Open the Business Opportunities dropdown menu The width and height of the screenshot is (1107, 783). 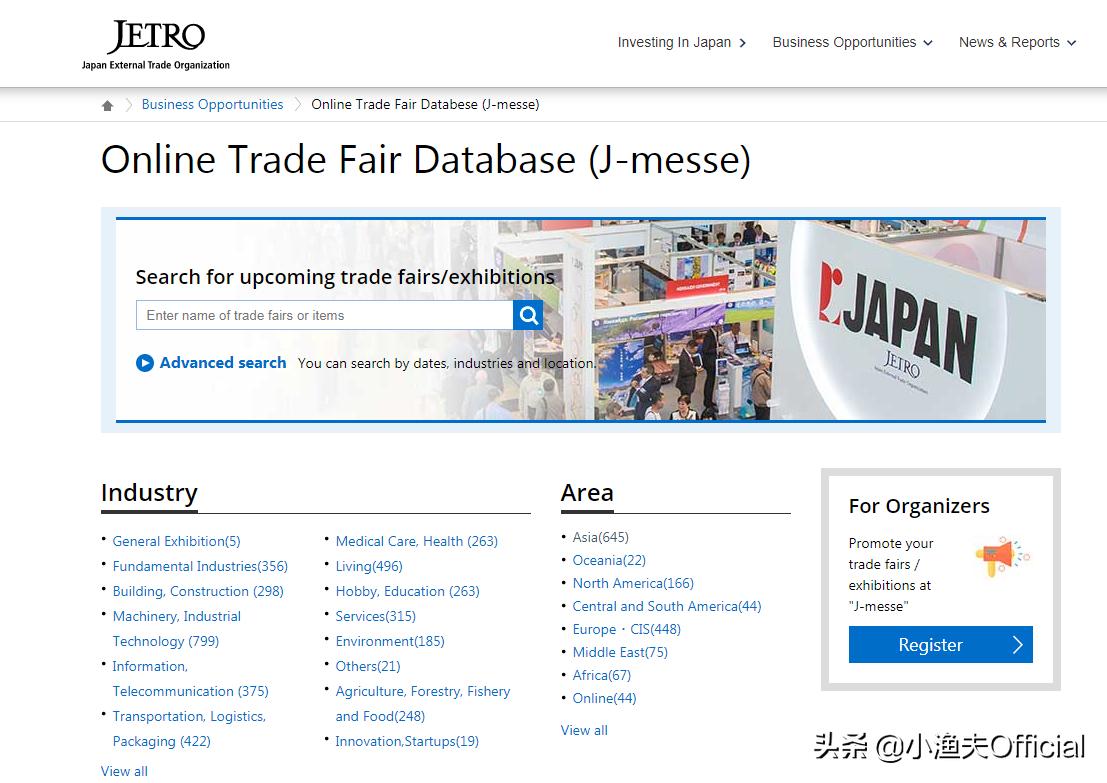tap(852, 42)
